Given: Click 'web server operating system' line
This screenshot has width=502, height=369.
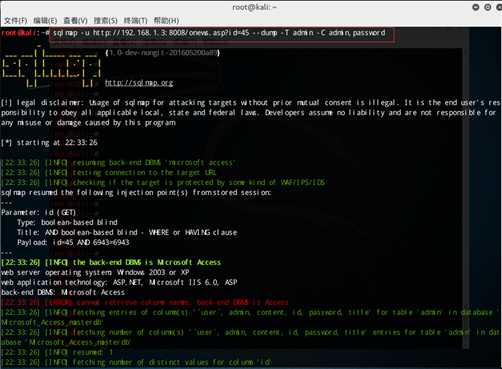Looking at the screenshot, I should coord(95,272).
